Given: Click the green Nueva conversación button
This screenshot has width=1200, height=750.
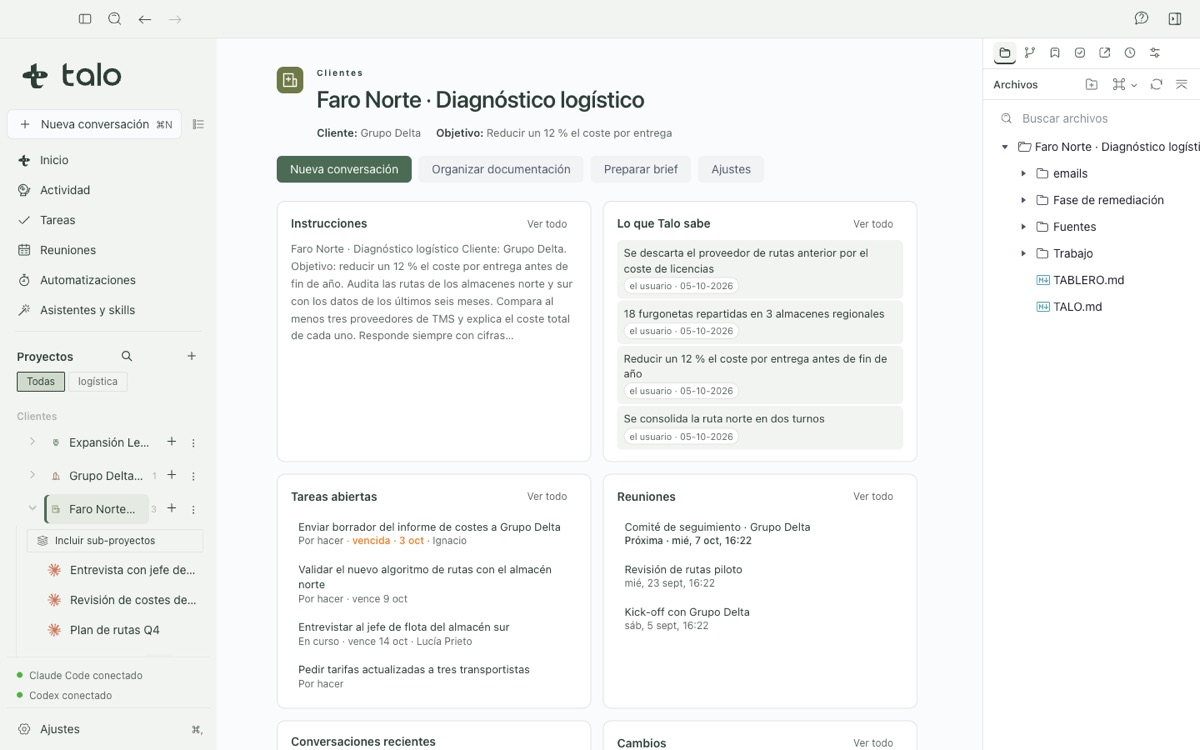Looking at the screenshot, I should click(x=344, y=169).
